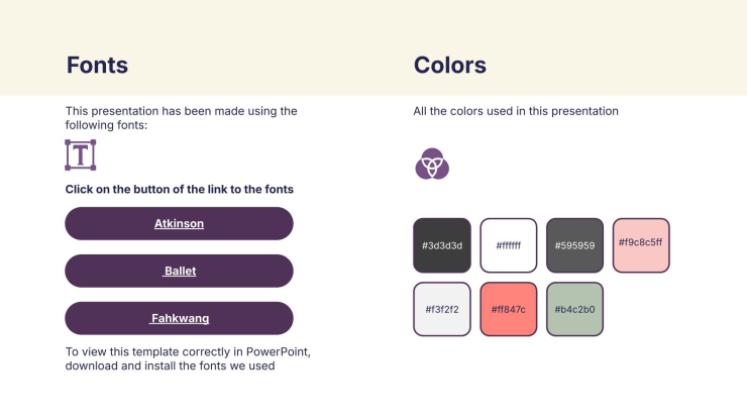Image resolution: width=747 pixels, height=420 pixels.
Task: Click the text box font icon
Action: (x=80, y=155)
